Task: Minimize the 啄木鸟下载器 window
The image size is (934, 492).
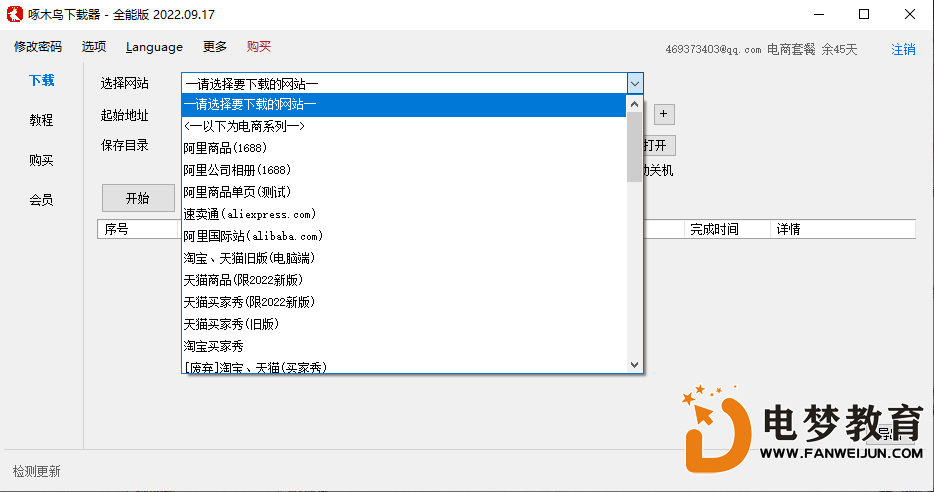Action: tap(819, 14)
